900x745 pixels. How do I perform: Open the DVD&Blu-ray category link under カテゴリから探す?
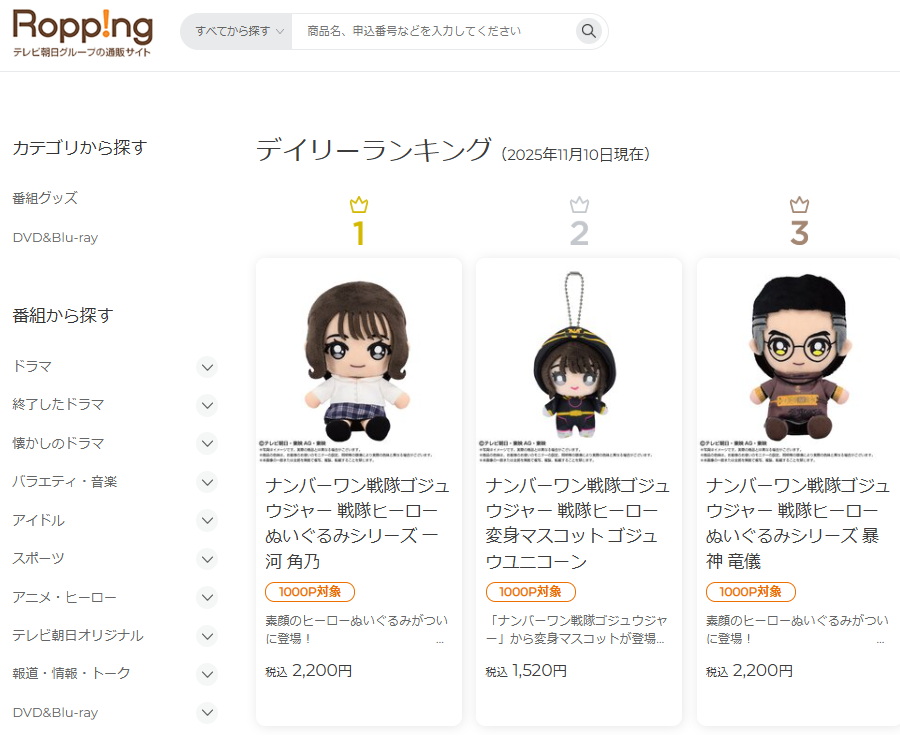pyautogui.click(x=55, y=238)
